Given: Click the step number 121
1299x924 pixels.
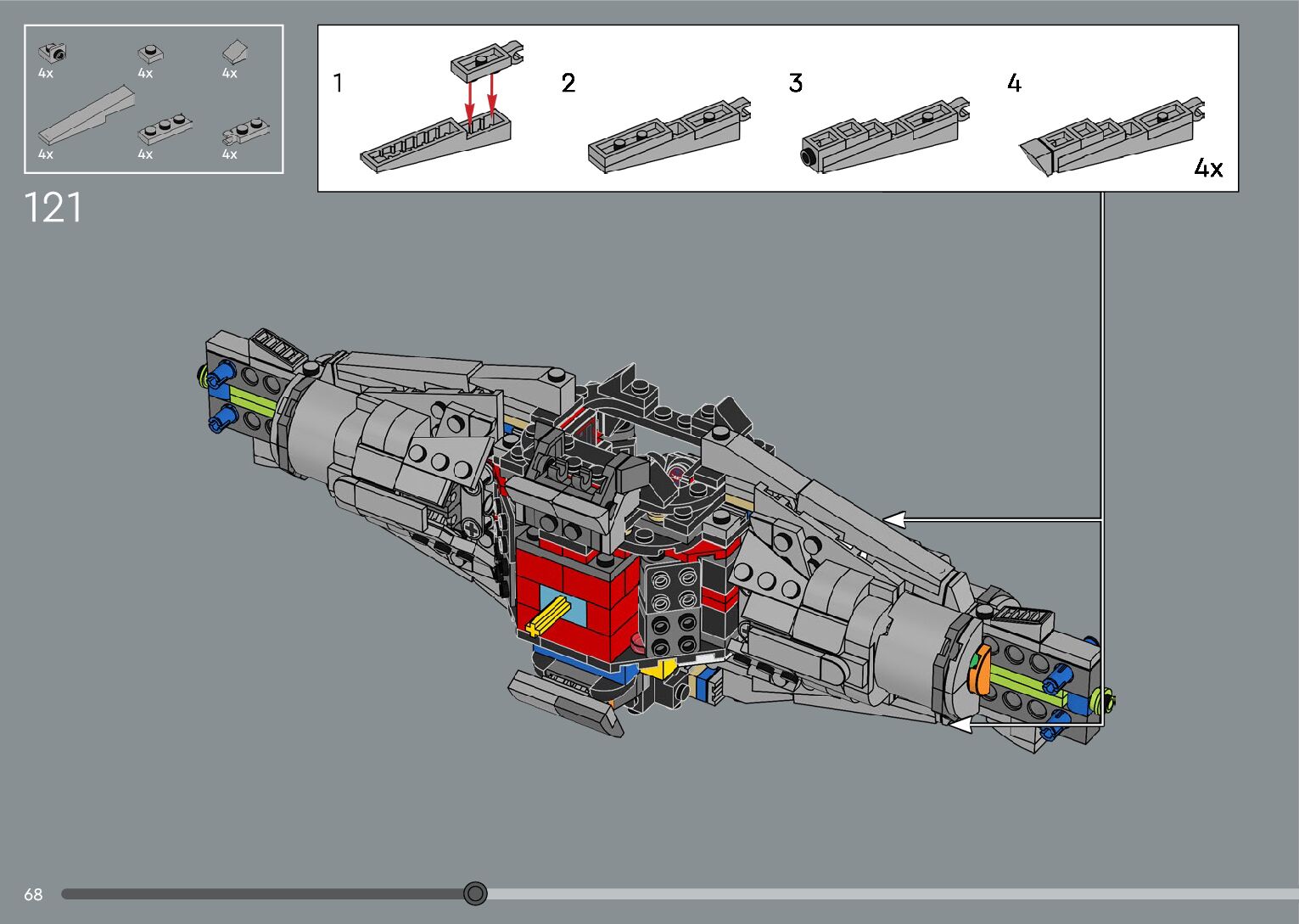Looking at the screenshot, I should 53,208.
